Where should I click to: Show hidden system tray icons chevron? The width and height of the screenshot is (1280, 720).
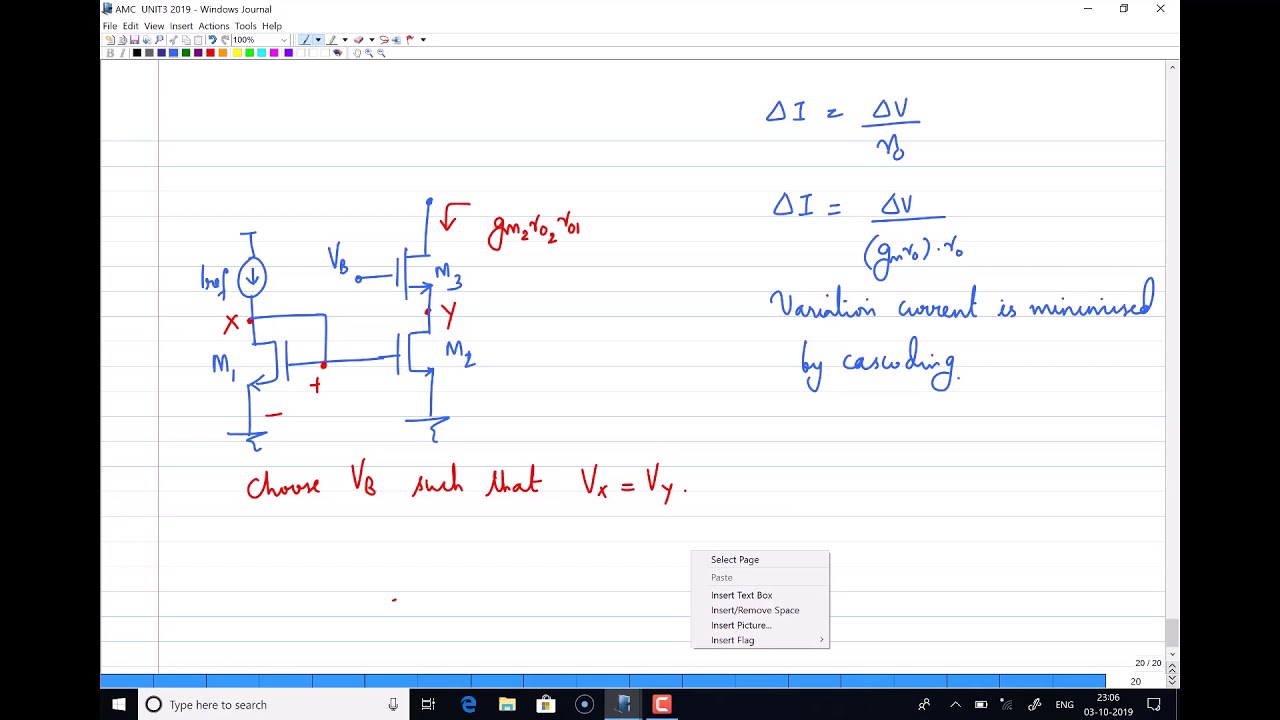[954, 705]
